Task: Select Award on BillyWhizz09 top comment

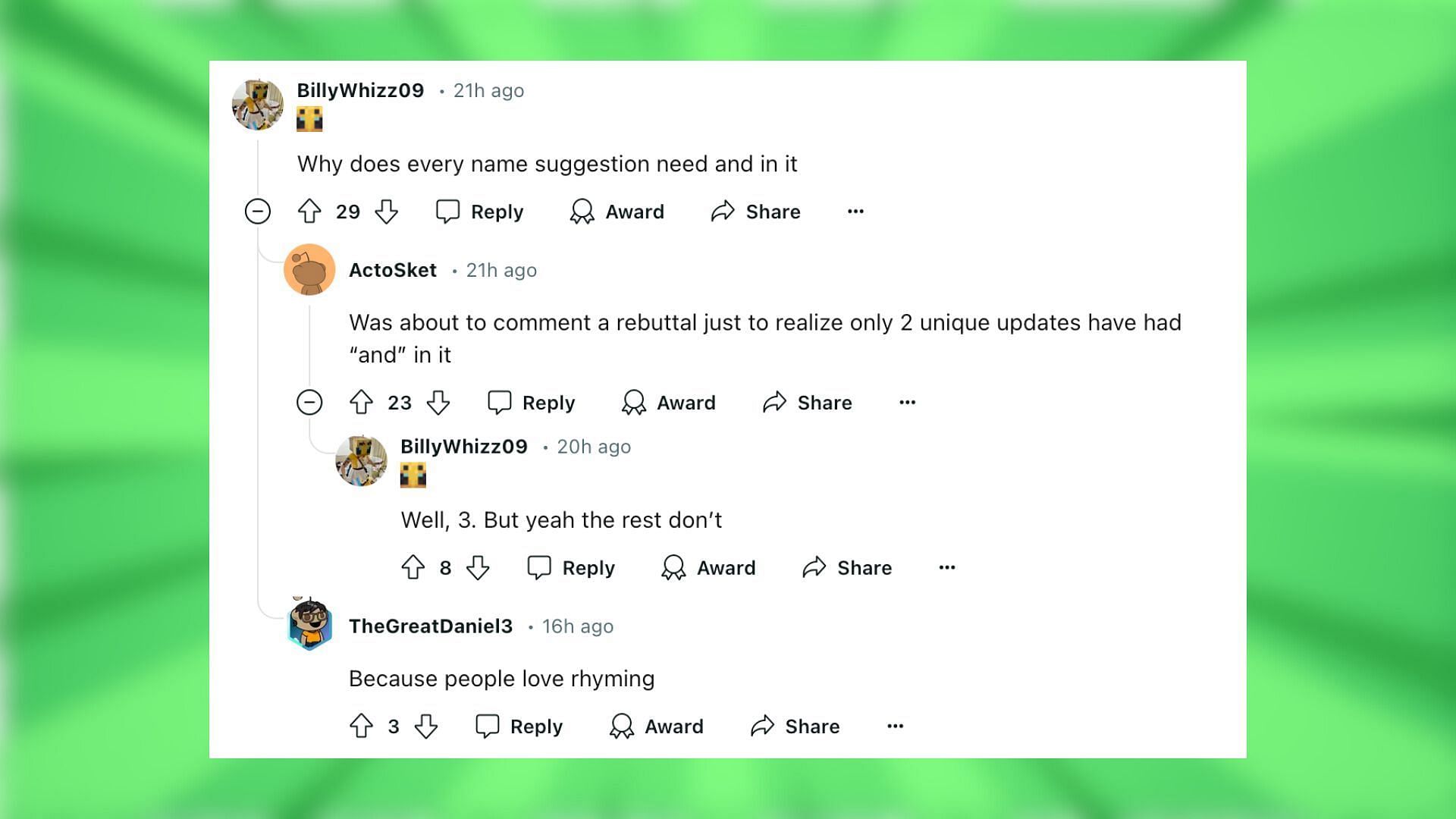Action: point(618,211)
